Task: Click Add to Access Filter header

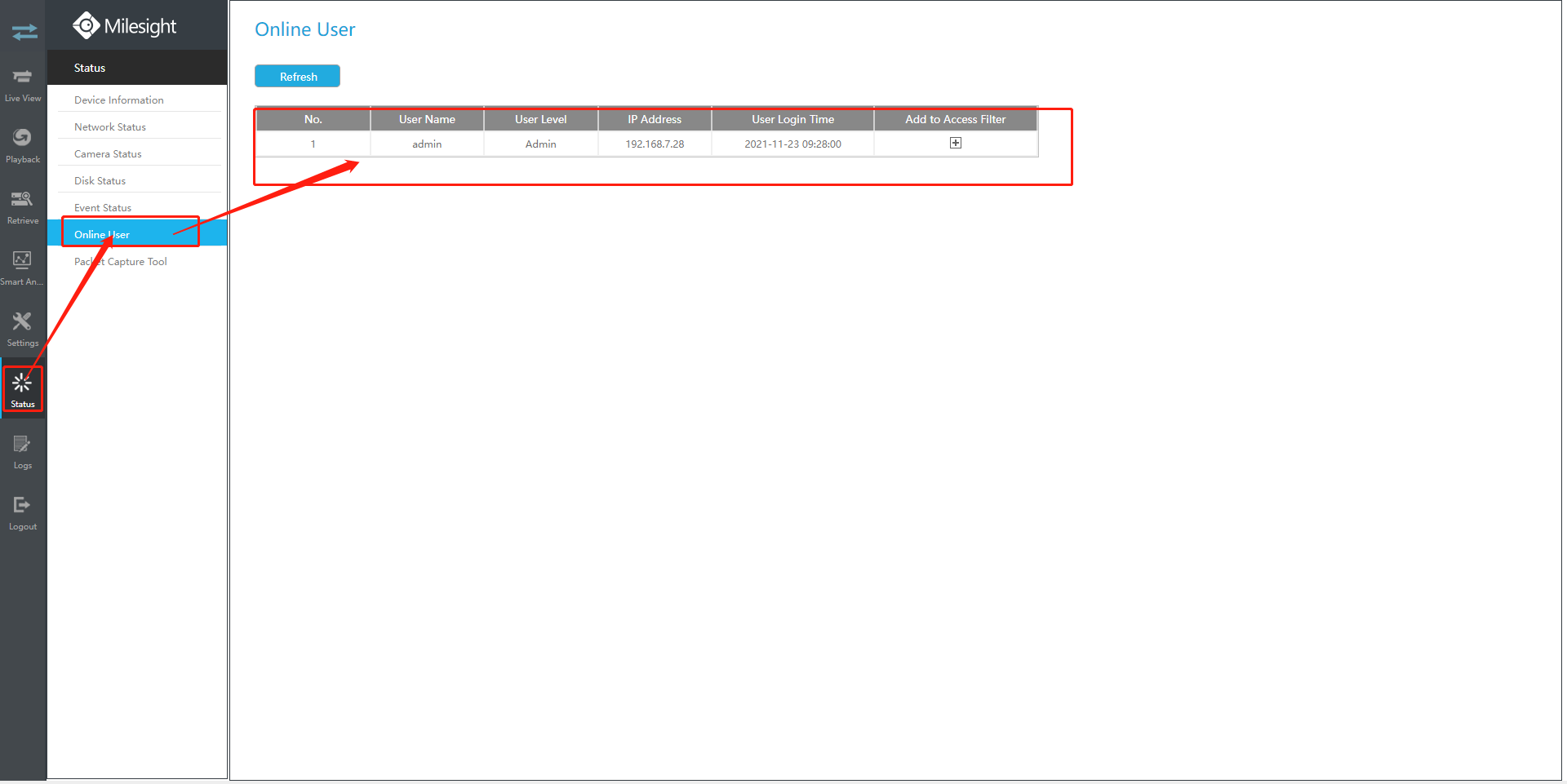Action: pos(956,119)
